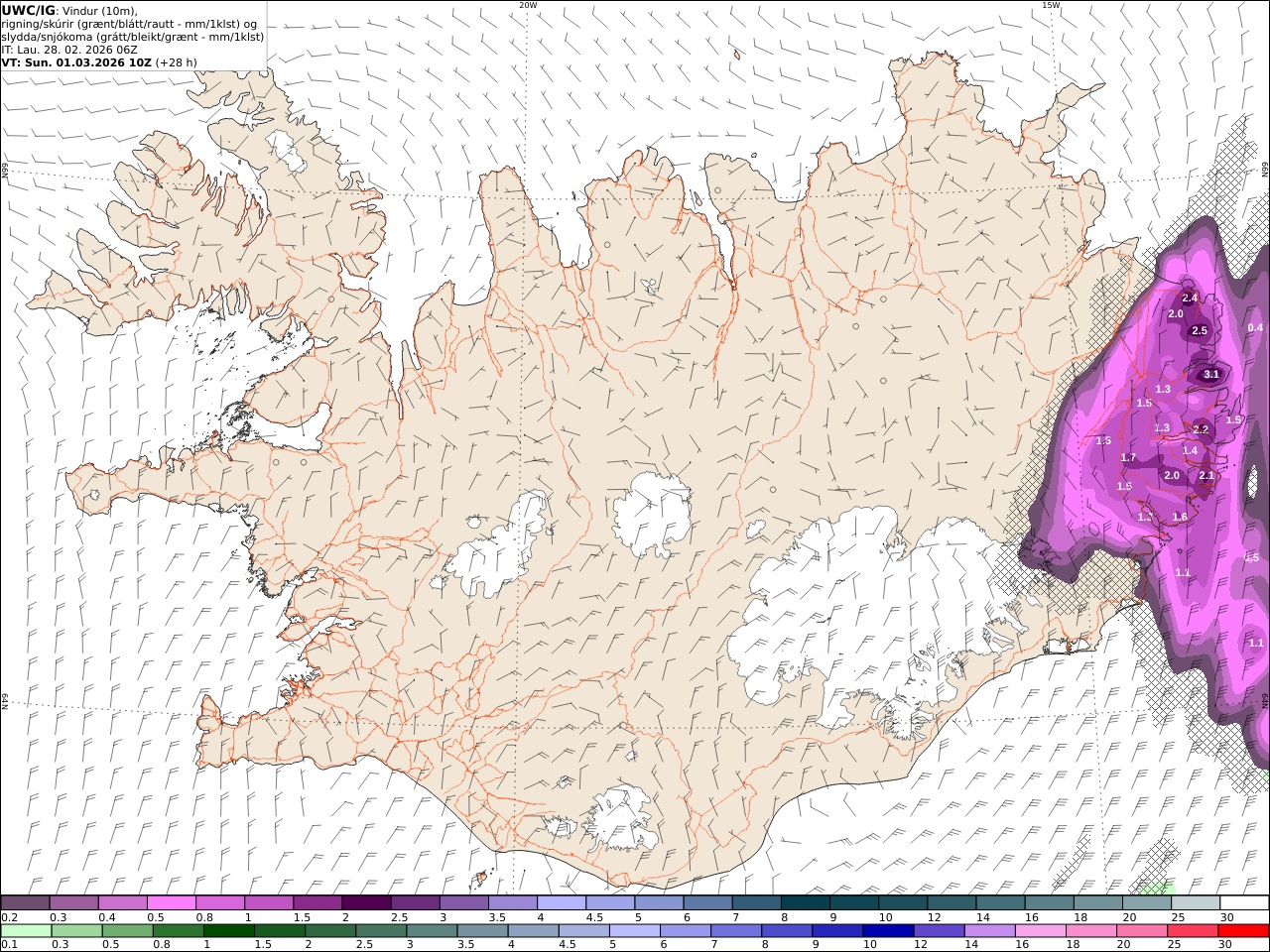Select the darkest green 1–1.5 rain swatch
This screenshot has height=952, width=1270.
[229, 931]
